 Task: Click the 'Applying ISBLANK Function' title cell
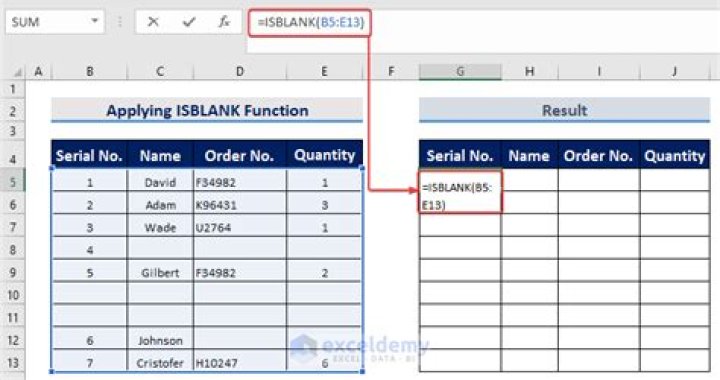[x=207, y=111]
